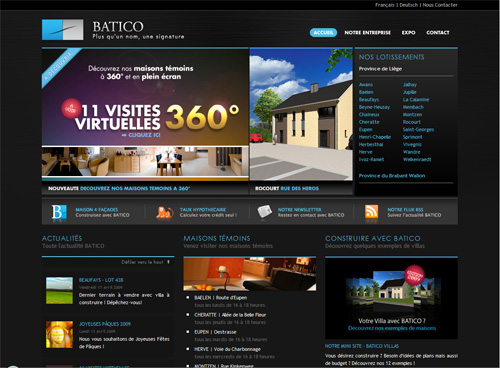Click Découvrez nos exemples de maisons link
The height and width of the screenshot is (368, 500).
point(392,328)
